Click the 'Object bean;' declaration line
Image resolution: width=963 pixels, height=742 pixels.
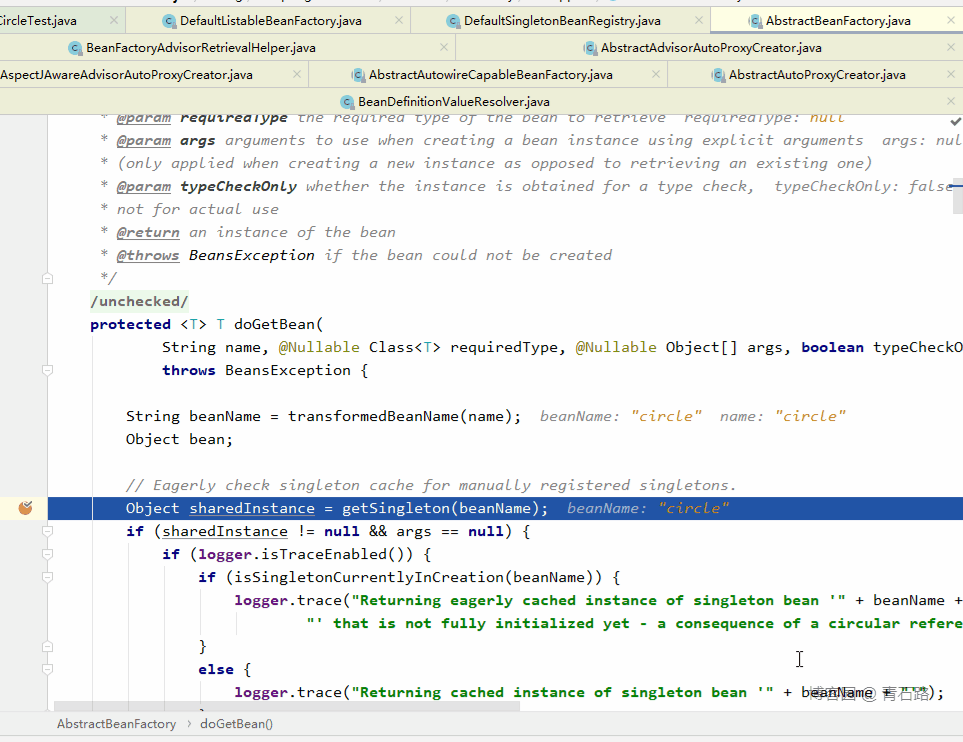[x=179, y=440]
